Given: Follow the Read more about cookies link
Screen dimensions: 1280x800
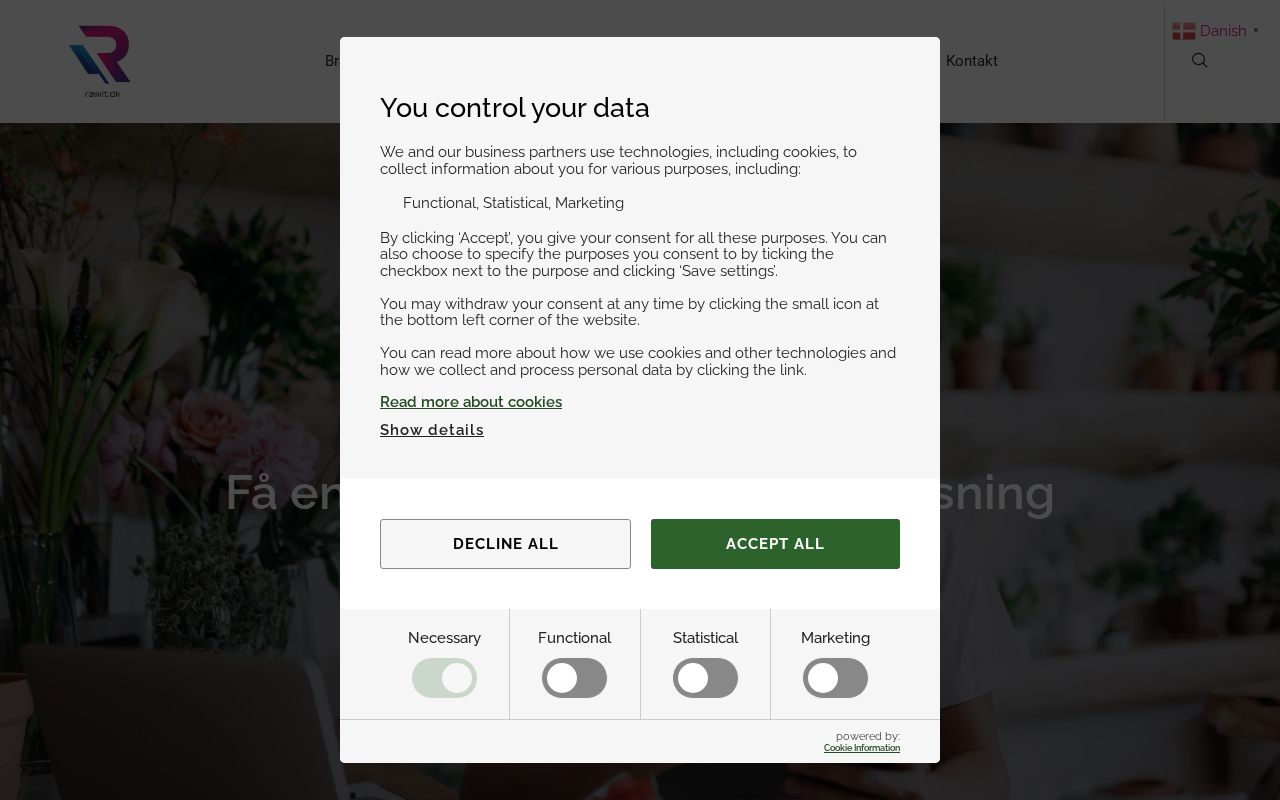Looking at the screenshot, I should [x=471, y=402].
